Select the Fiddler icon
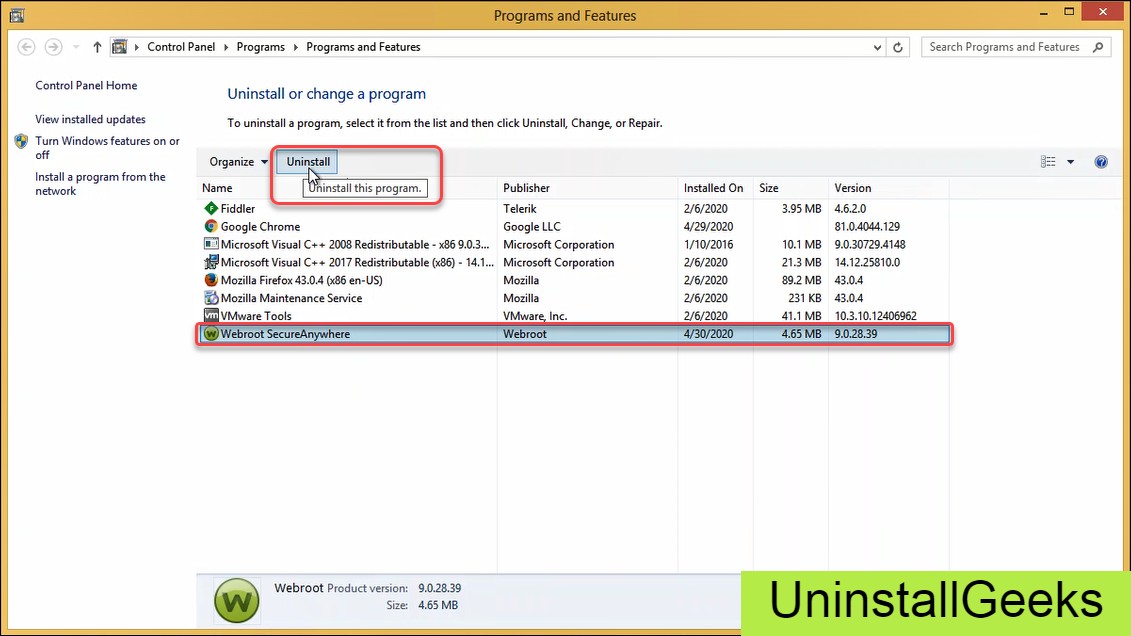The image size is (1131, 636). click(x=211, y=208)
